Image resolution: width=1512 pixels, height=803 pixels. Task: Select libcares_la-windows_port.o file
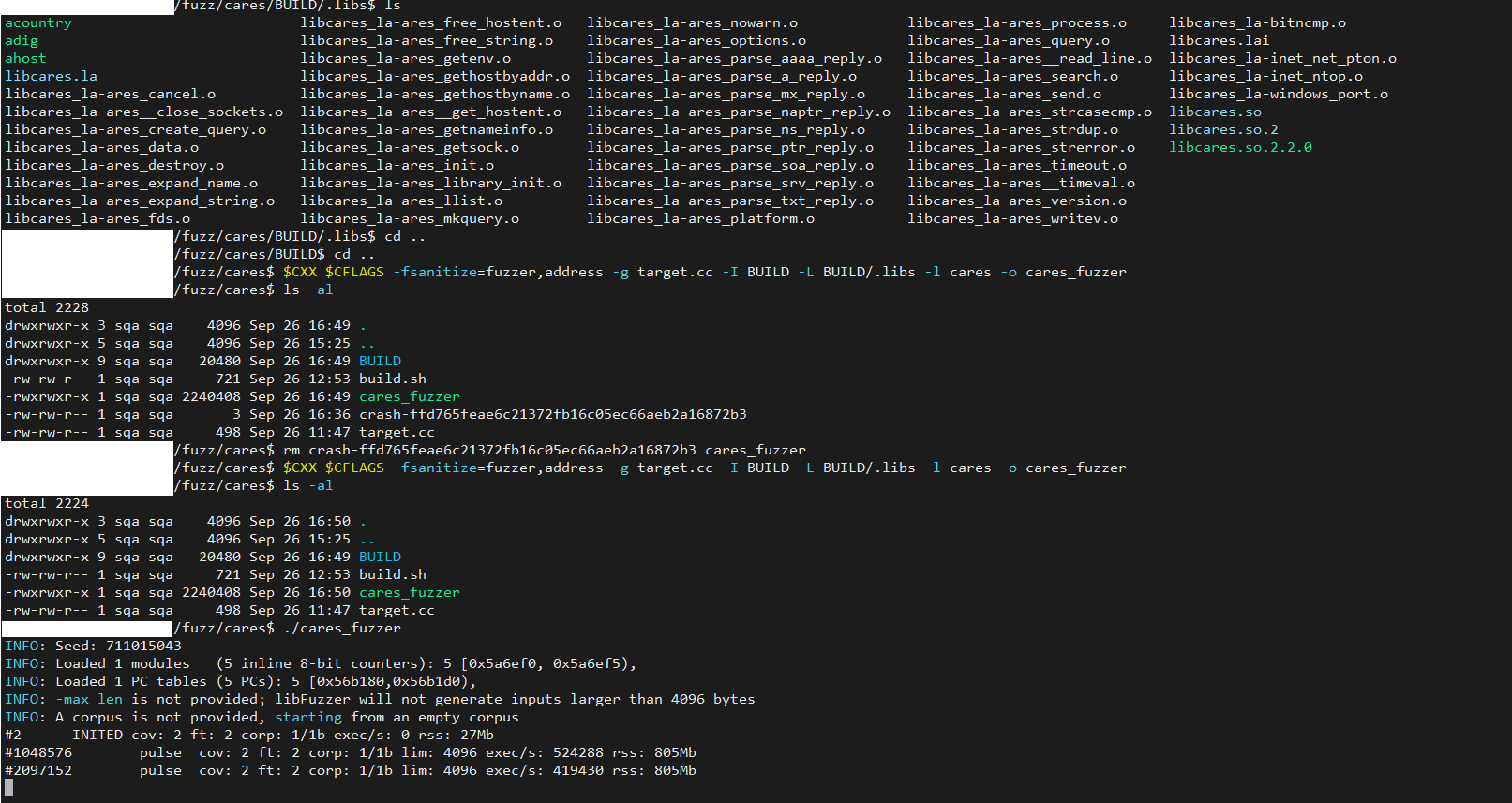(x=1279, y=94)
